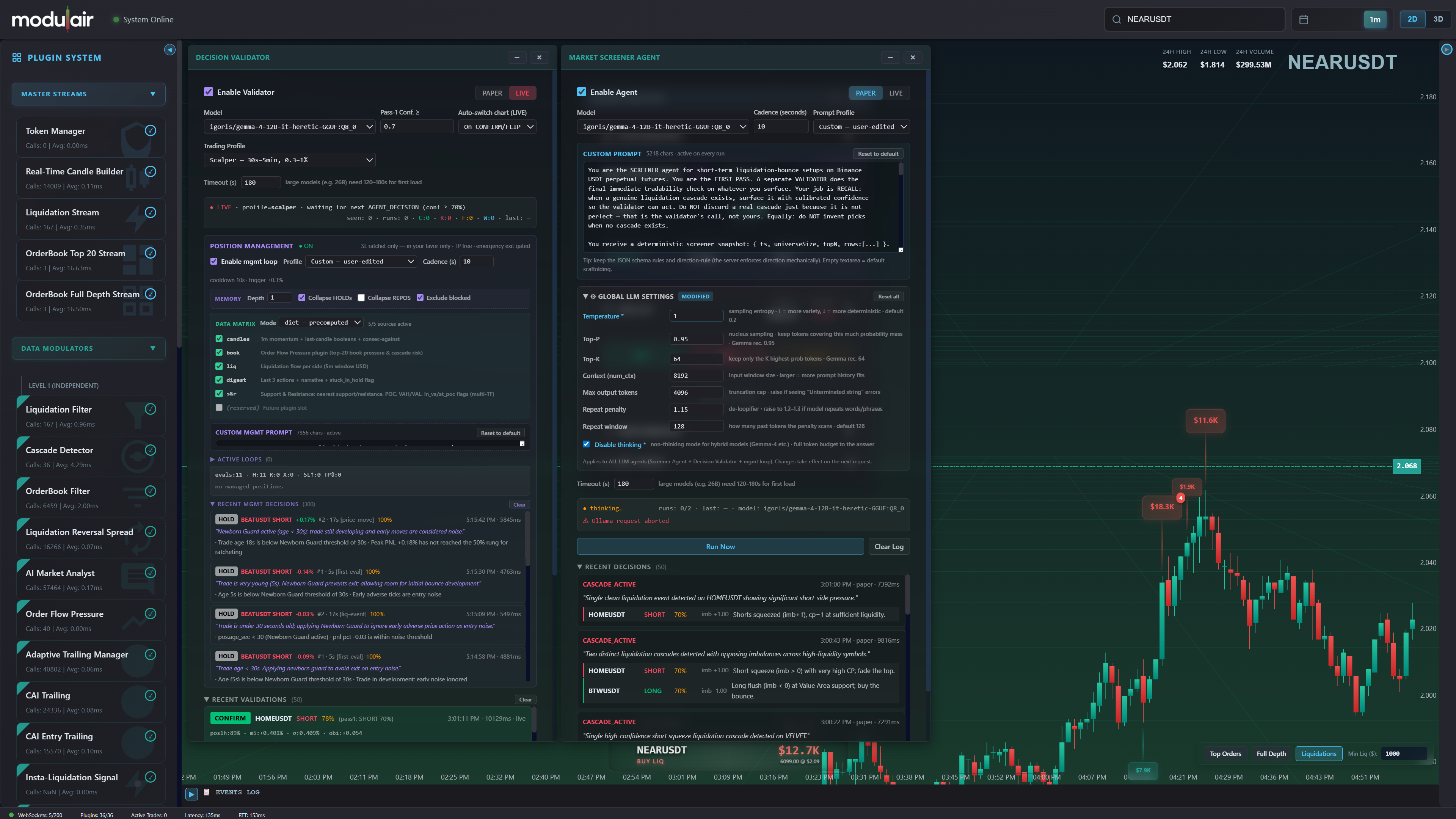1456x819 pixels.
Task: Open Decision Validator Model dropdown
Action: click(x=289, y=127)
